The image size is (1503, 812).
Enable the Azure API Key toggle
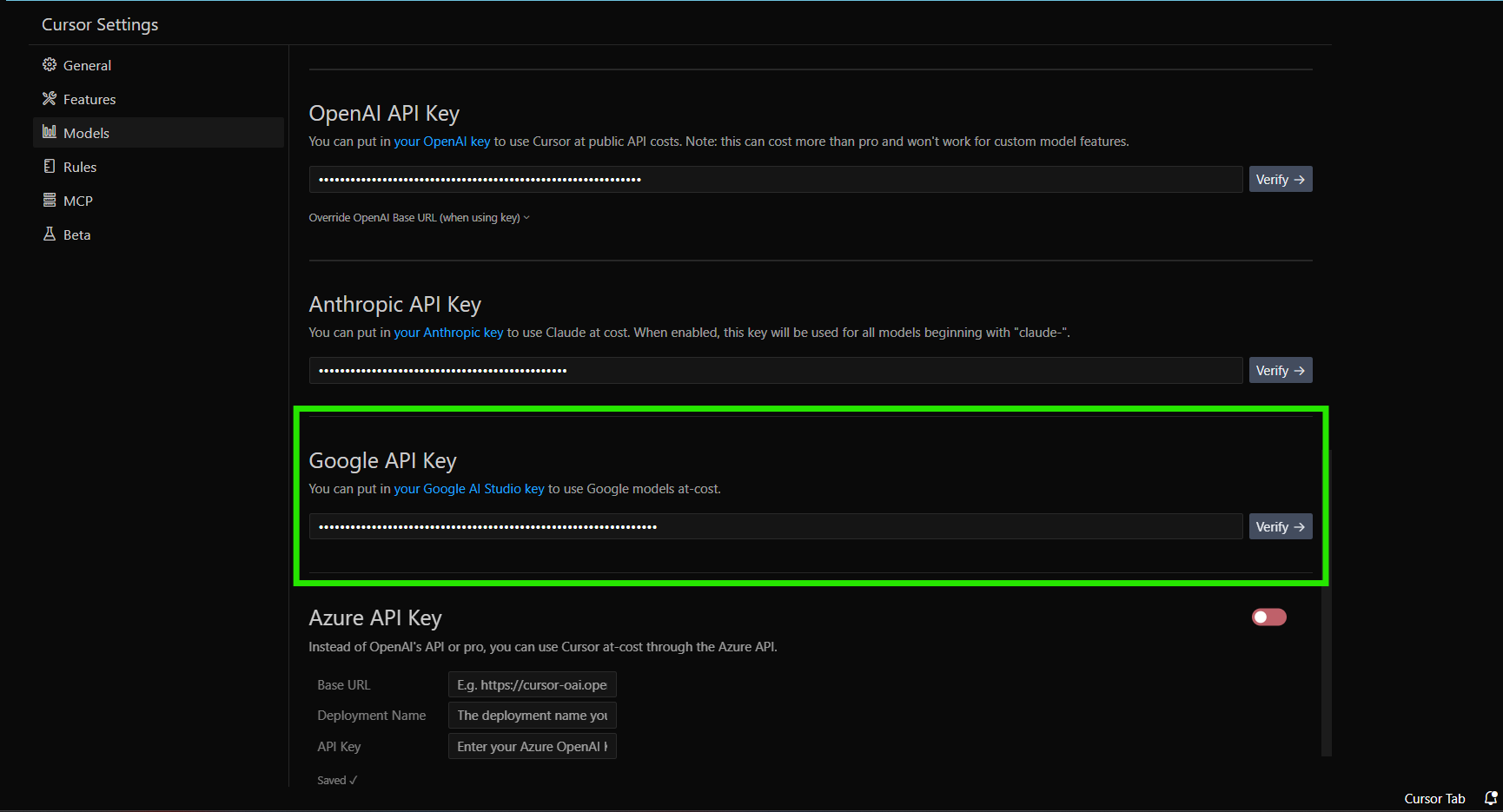[1268, 617]
